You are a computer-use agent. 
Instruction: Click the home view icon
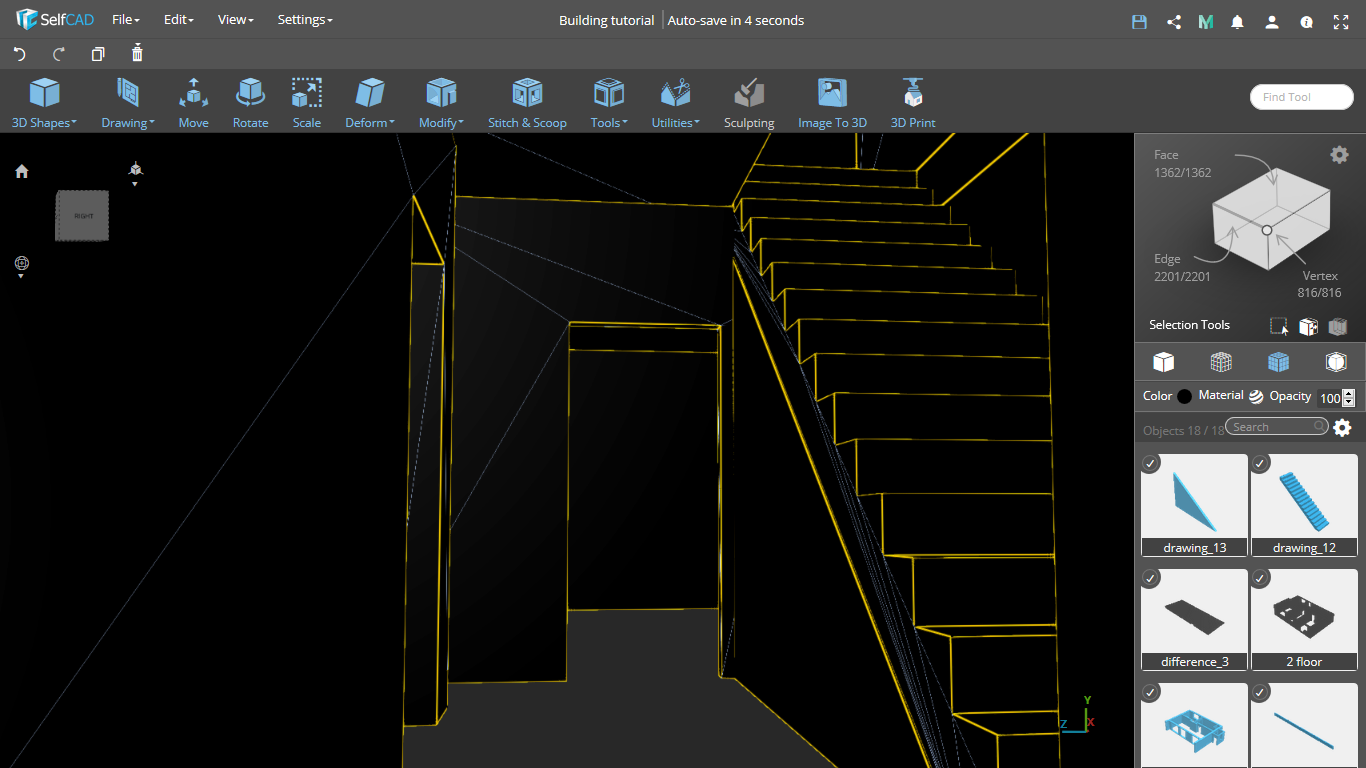[22, 171]
